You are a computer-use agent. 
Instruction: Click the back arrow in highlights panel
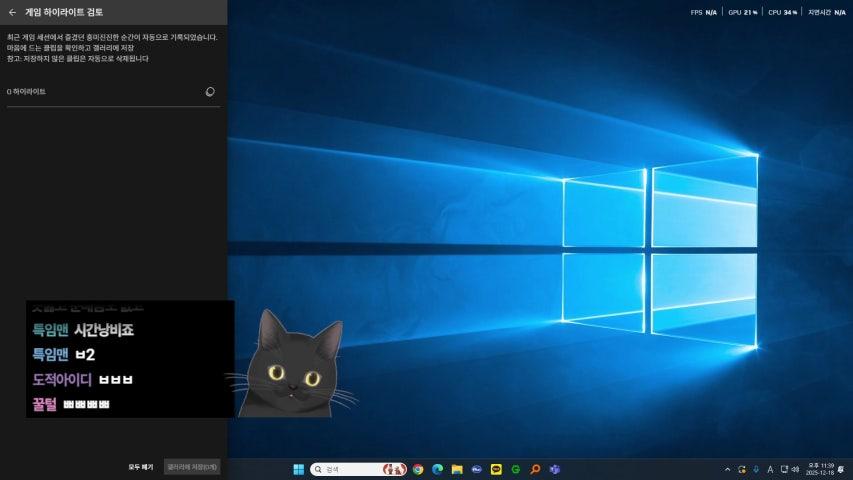pos(12,13)
